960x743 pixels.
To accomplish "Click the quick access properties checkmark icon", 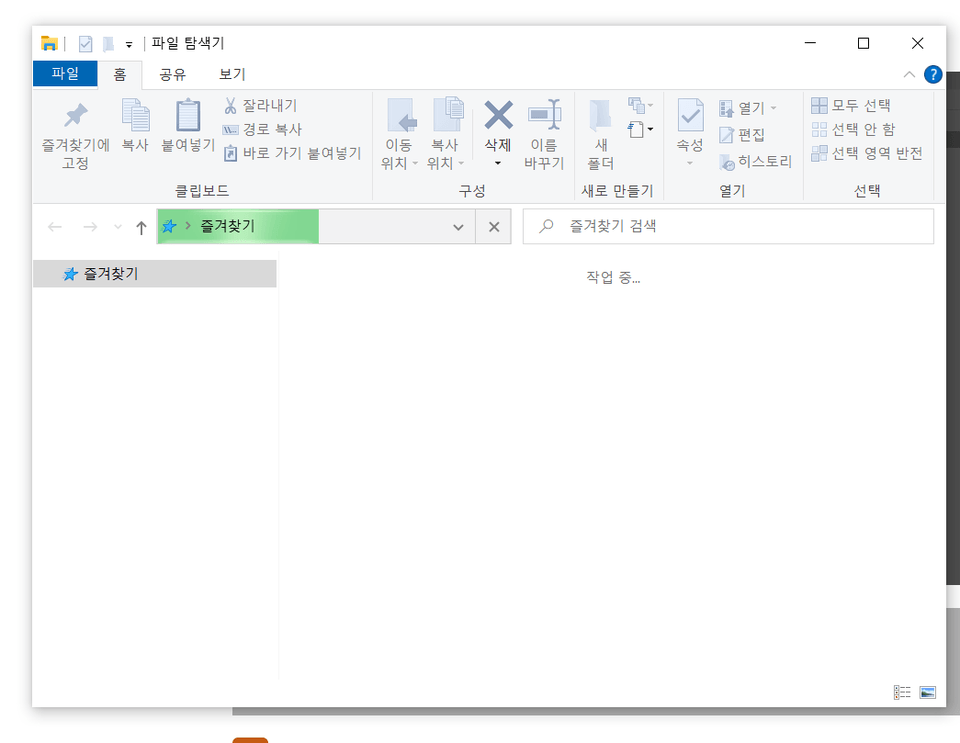I will [85, 43].
